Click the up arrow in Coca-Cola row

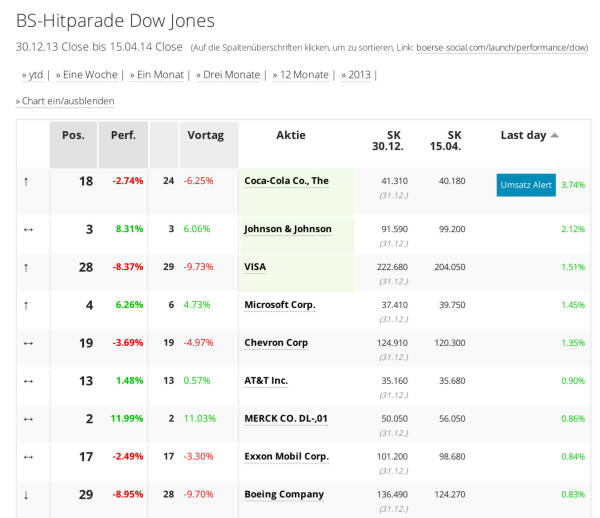point(27,181)
